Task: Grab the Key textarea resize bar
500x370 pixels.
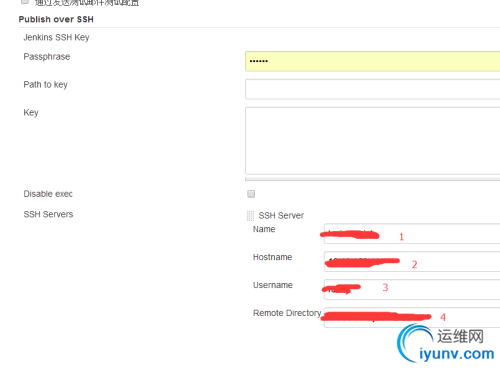Action: [372, 179]
